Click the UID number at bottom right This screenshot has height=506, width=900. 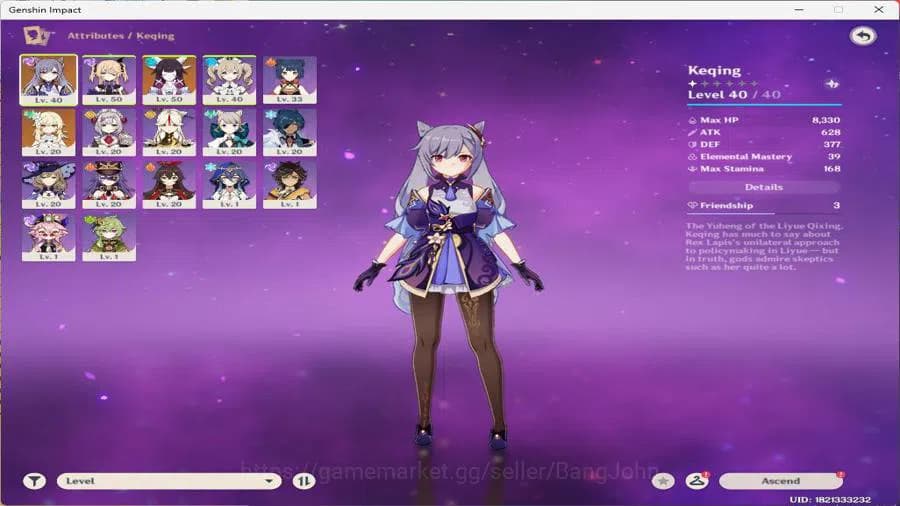click(830, 500)
